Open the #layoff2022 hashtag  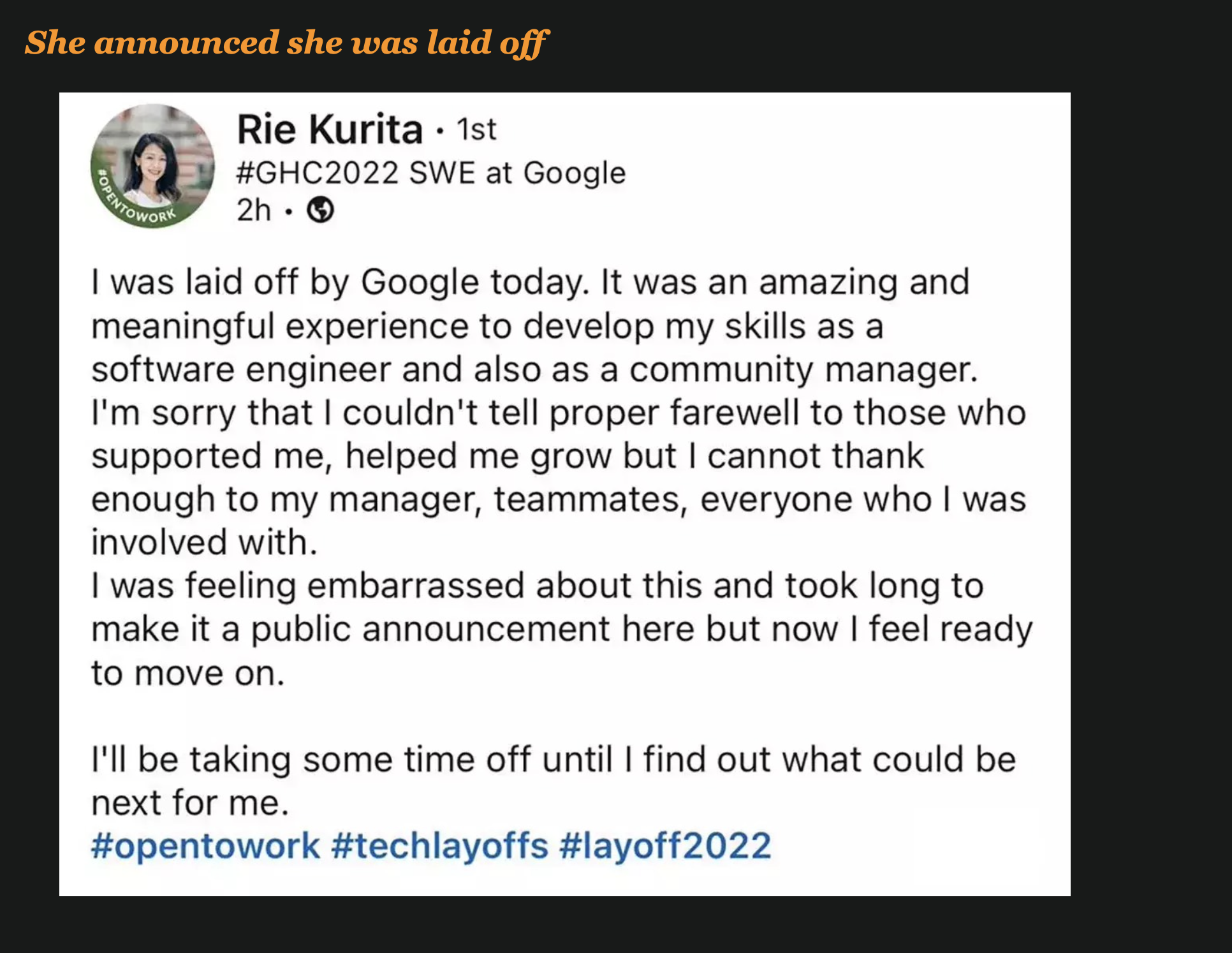click(666, 846)
